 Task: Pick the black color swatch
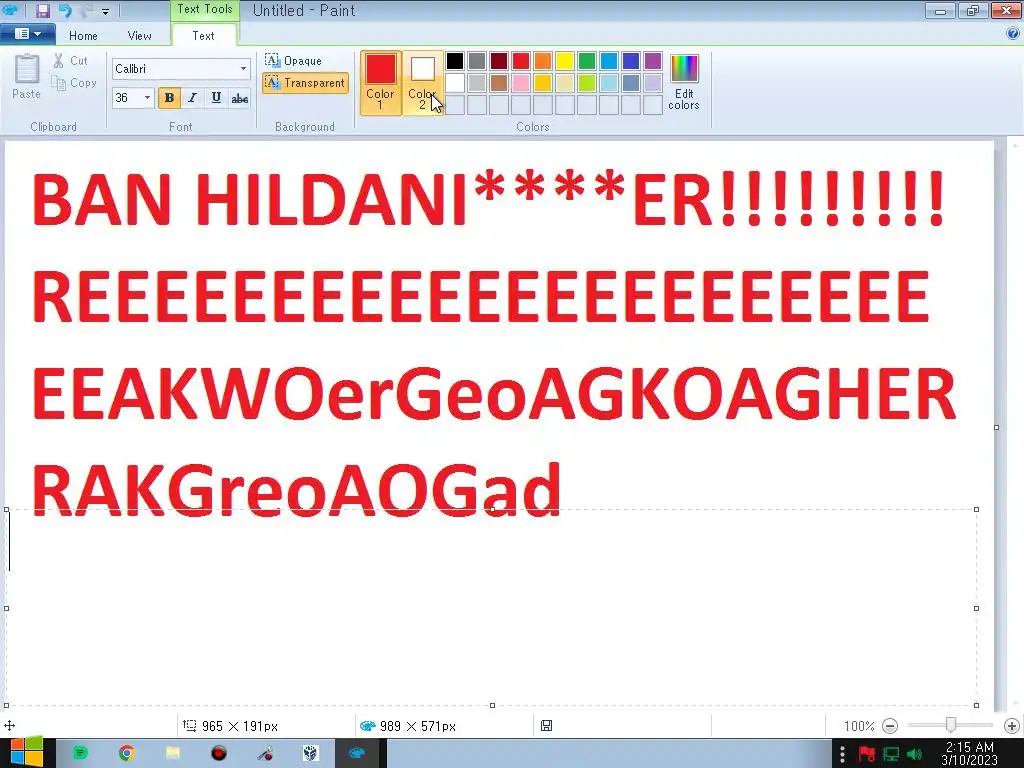coord(455,61)
